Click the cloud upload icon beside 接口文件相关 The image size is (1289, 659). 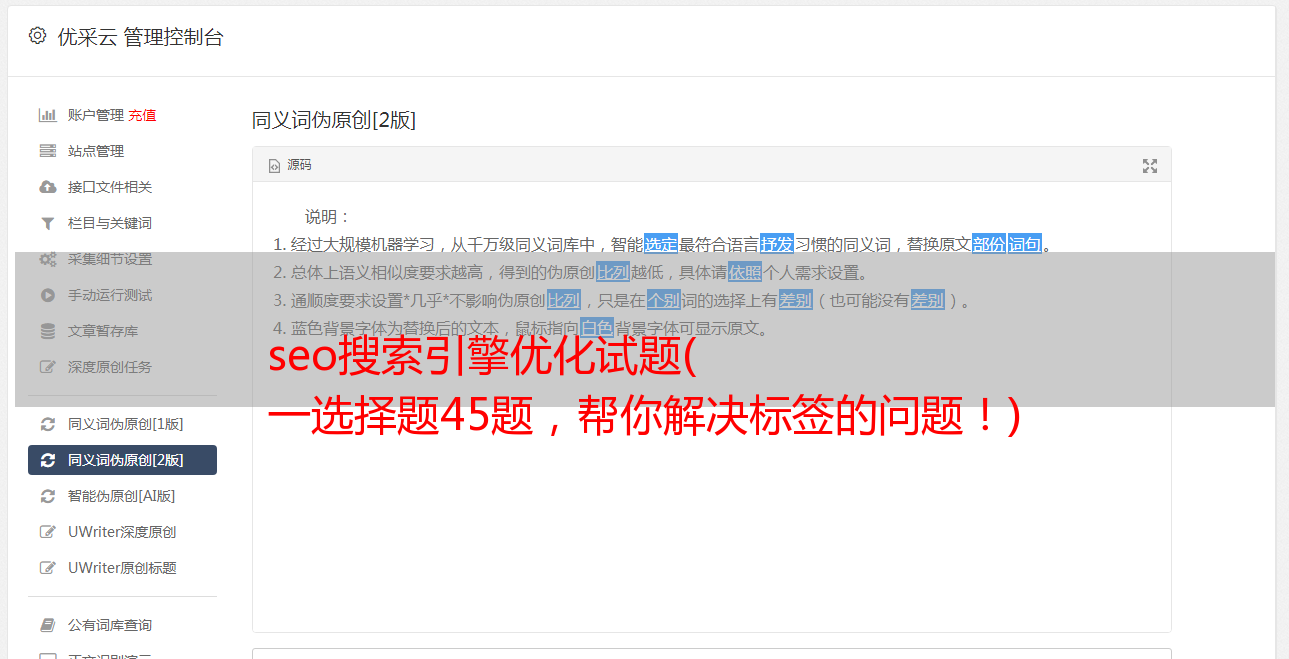47,187
